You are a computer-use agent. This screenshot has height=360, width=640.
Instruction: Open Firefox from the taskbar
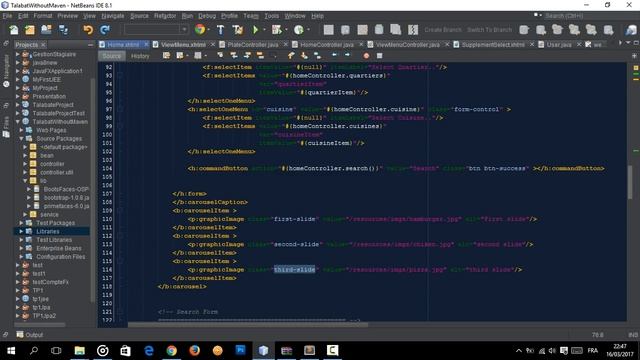coord(195,351)
